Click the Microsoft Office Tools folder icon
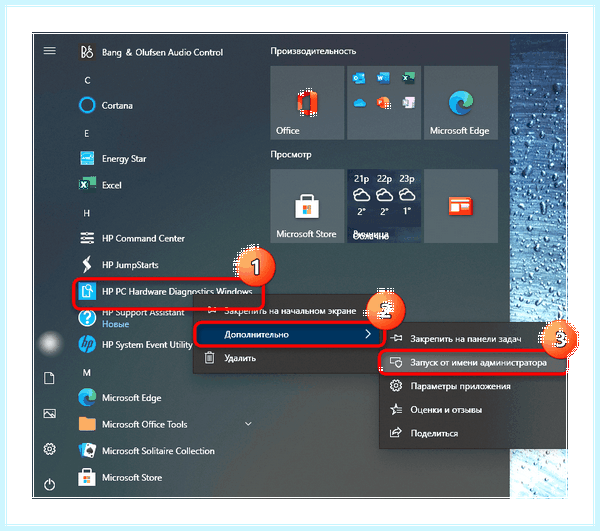The height and width of the screenshot is (531, 600). click(87, 424)
